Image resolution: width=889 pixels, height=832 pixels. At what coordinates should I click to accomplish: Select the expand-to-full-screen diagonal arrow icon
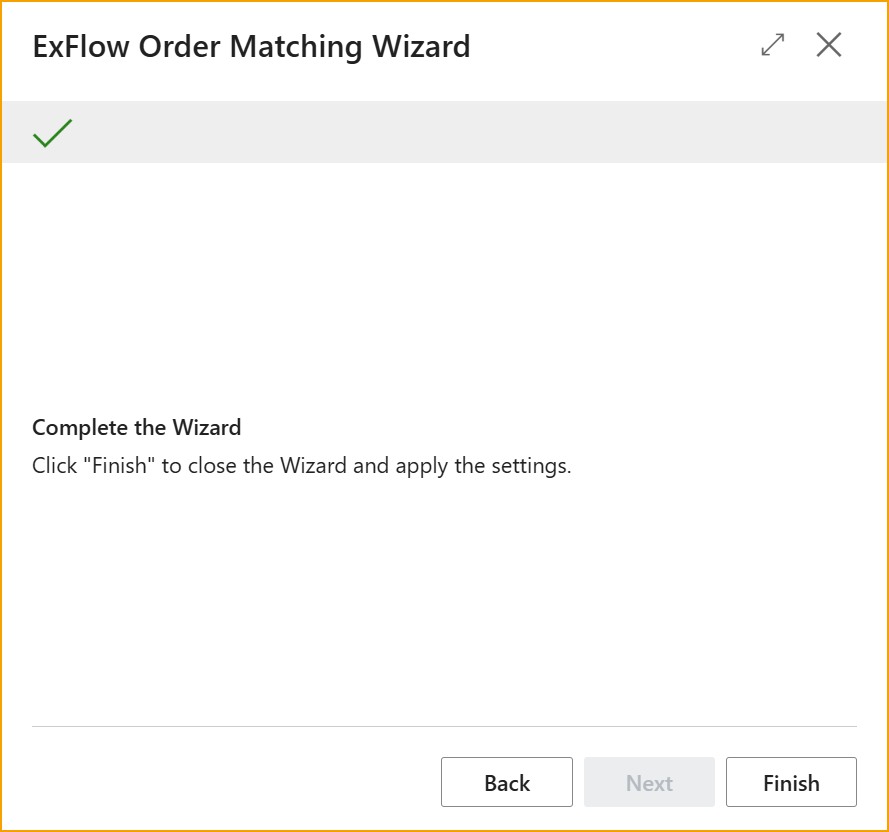tap(772, 45)
